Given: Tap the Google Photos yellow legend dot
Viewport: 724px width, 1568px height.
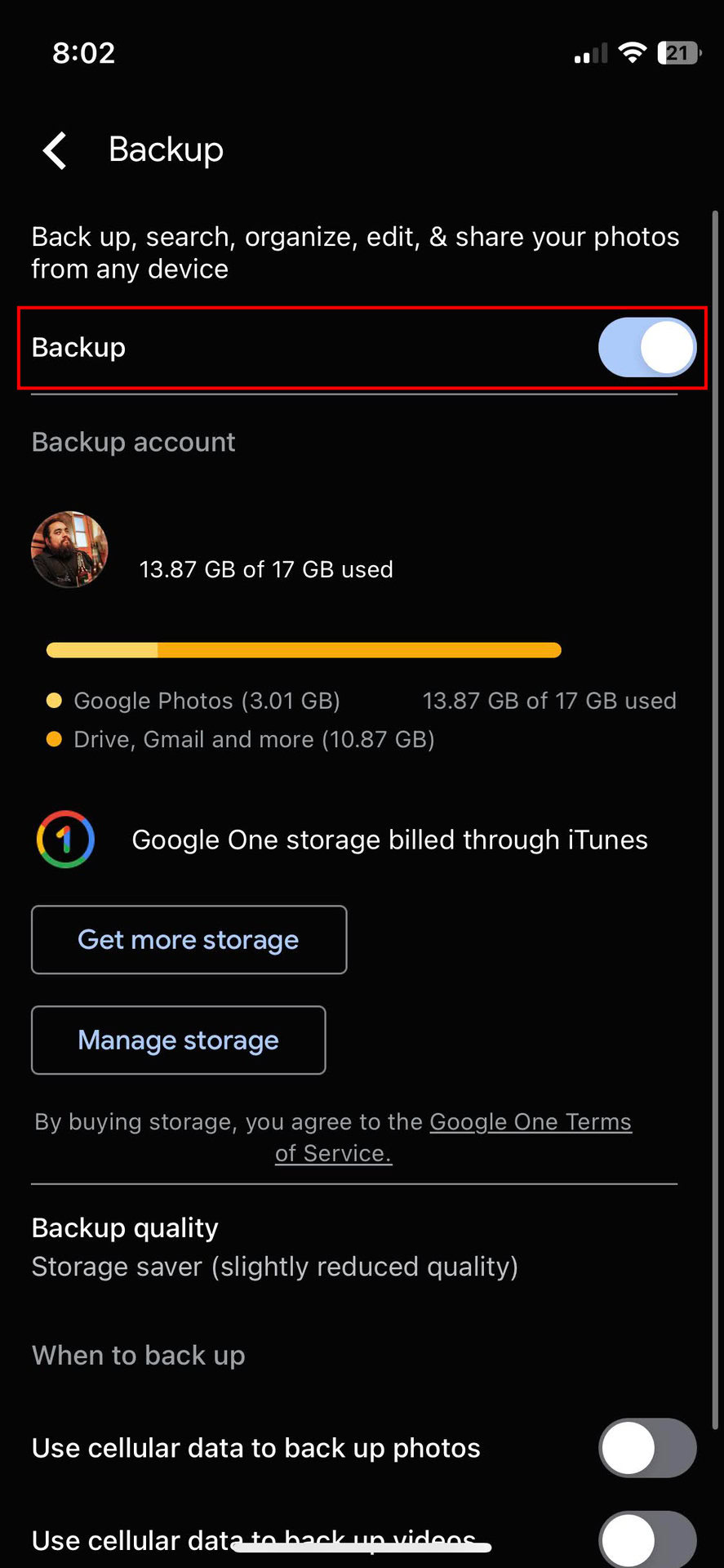Looking at the screenshot, I should [55, 700].
